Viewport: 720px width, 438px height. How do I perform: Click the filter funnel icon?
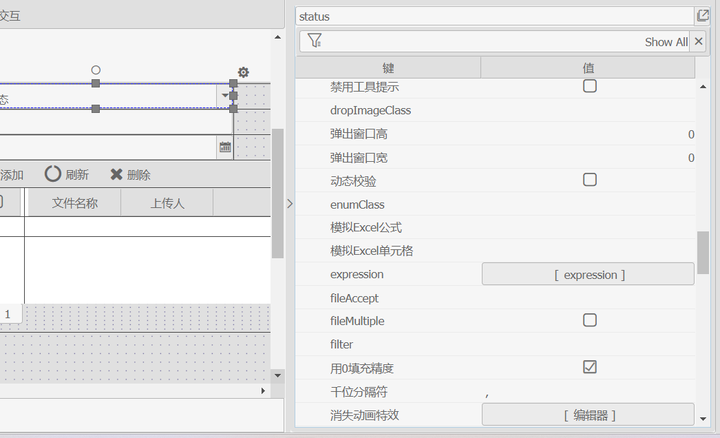click(314, 41)
